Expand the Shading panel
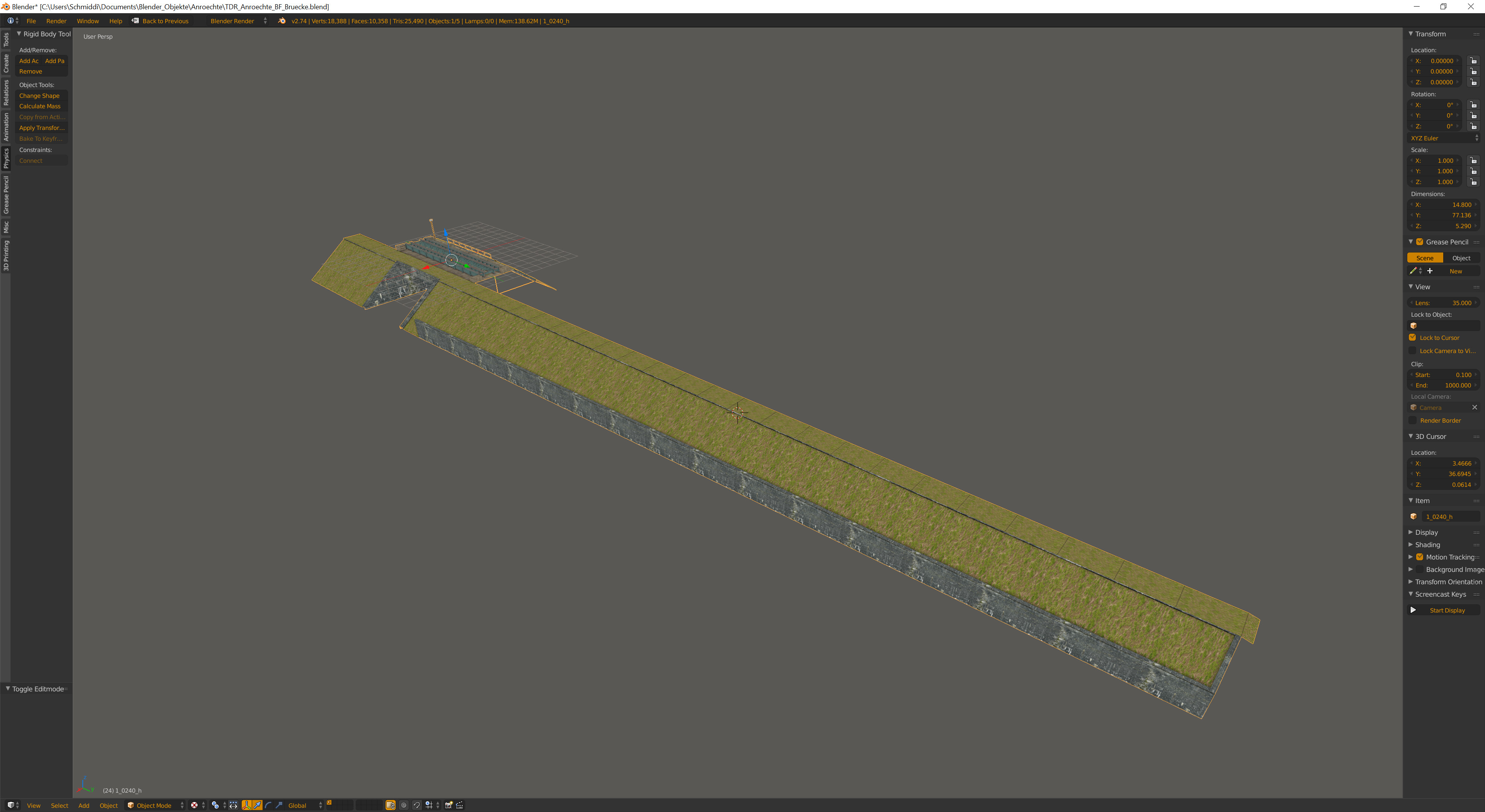Viewport: 1485px width, 812px height. coord(1427,544)
